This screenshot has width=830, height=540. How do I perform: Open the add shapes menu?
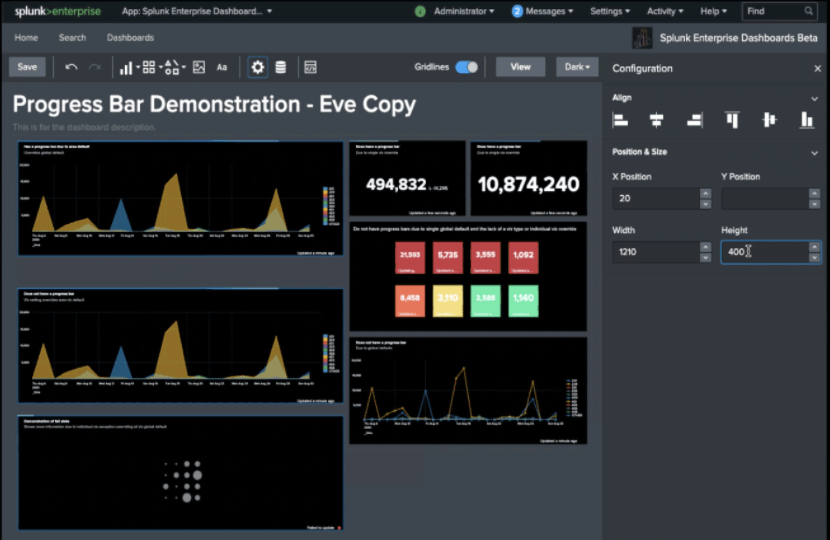pos(175,67)
